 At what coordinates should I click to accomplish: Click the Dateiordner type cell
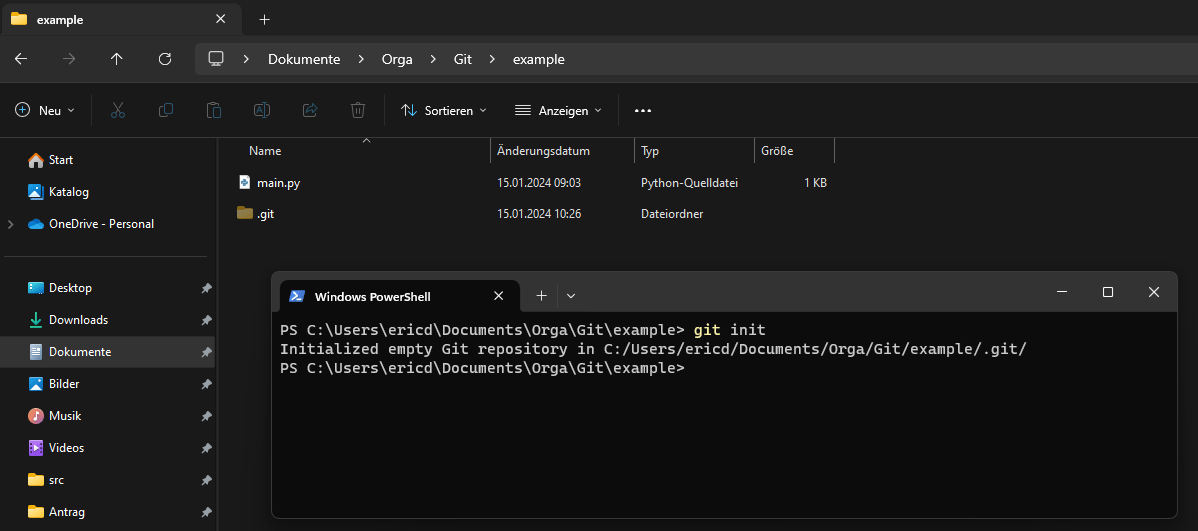click(672, 214)
